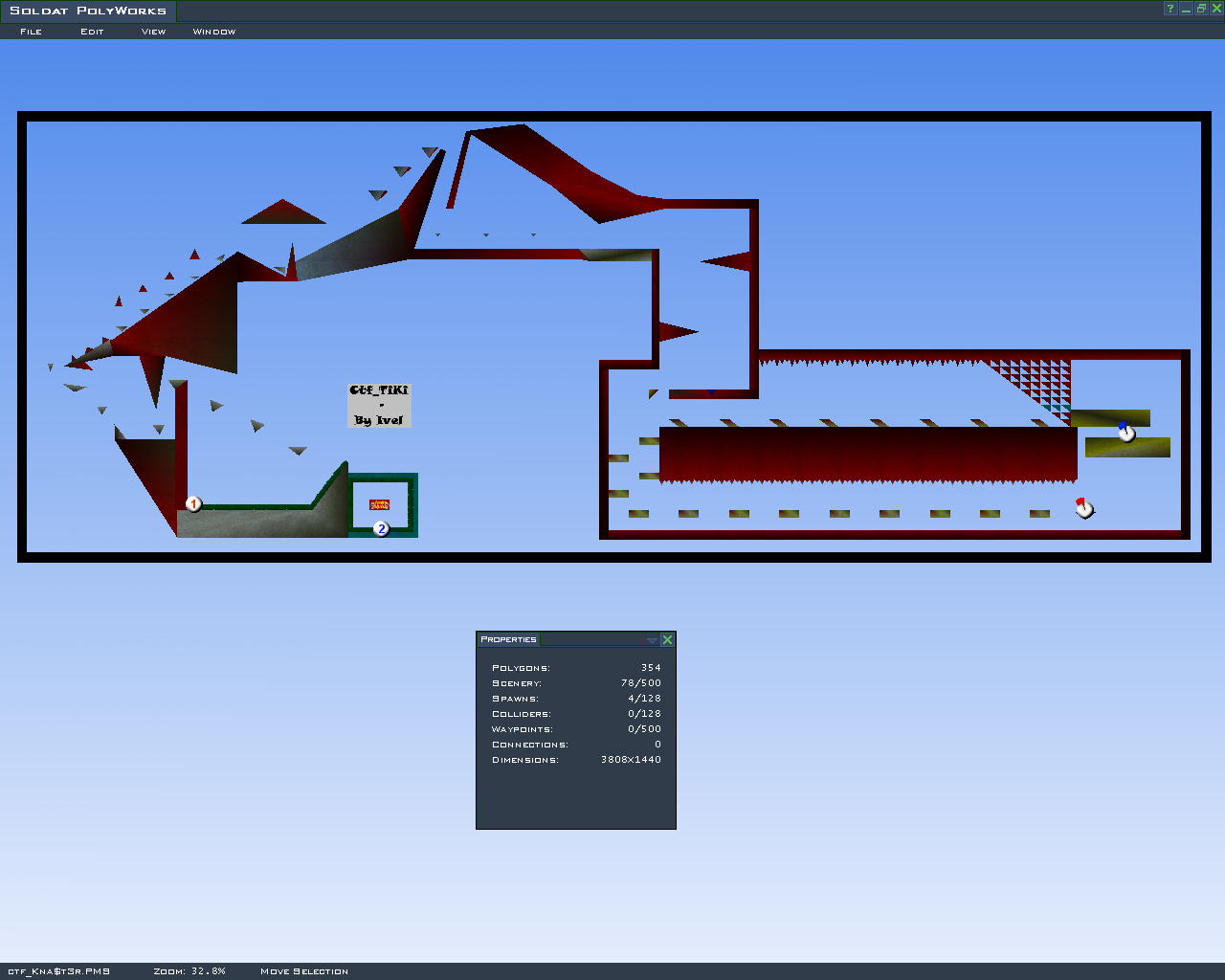This screenshot has height=980, width=1225.
Task: Click the help question mark button
Action: (1169, 9)
